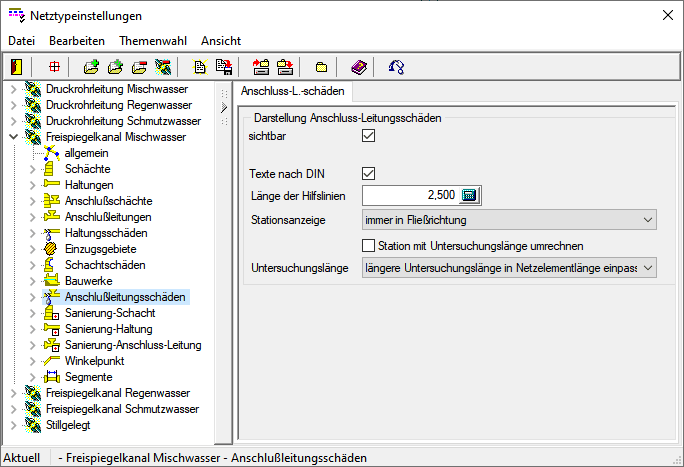Expand the Stillgelegt tree node
This screenshot has width=684, height=467.
click(13, 425)
